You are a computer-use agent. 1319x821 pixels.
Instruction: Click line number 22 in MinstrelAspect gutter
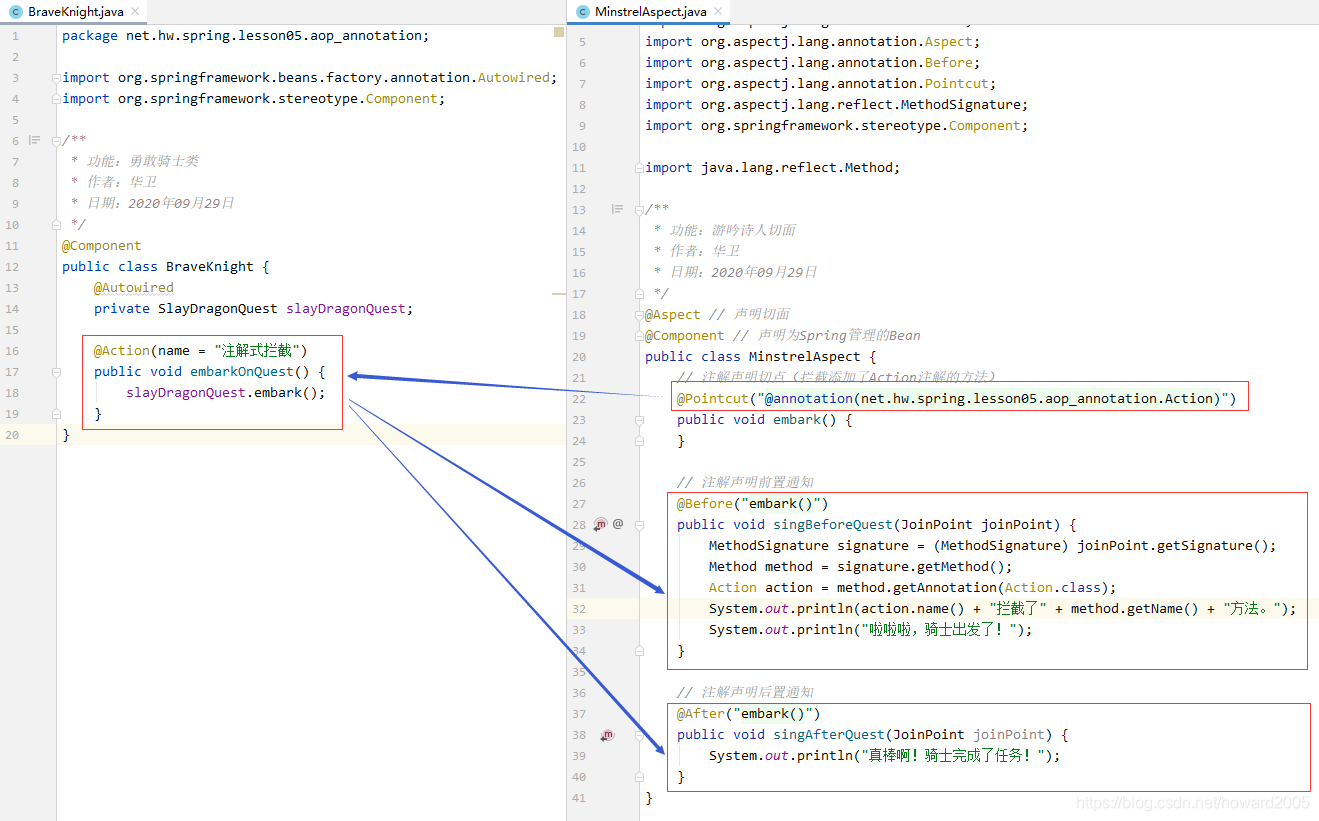(x=579, y=399)
